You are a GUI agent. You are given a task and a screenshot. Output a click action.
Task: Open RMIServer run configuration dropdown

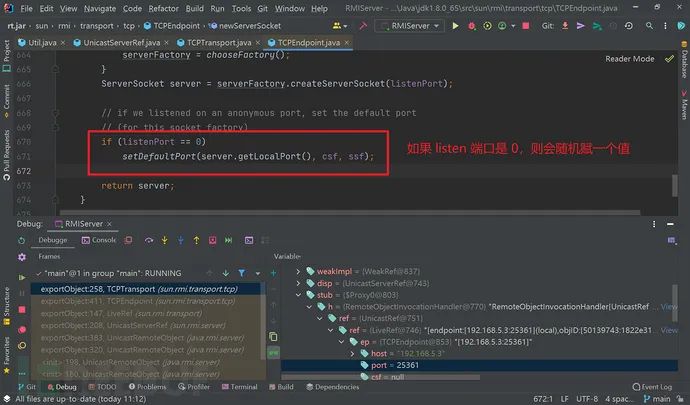410,26
